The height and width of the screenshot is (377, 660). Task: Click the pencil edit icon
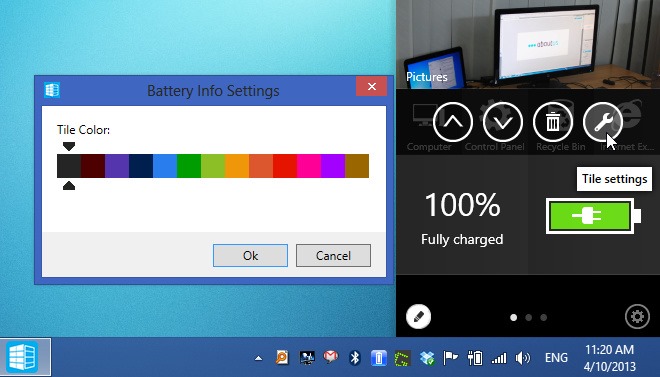(x=418, y=316)
